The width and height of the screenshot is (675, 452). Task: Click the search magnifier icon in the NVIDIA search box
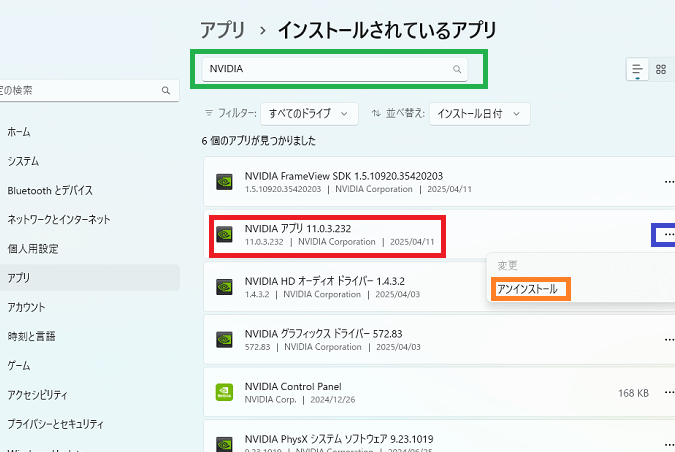coord(457,70)
